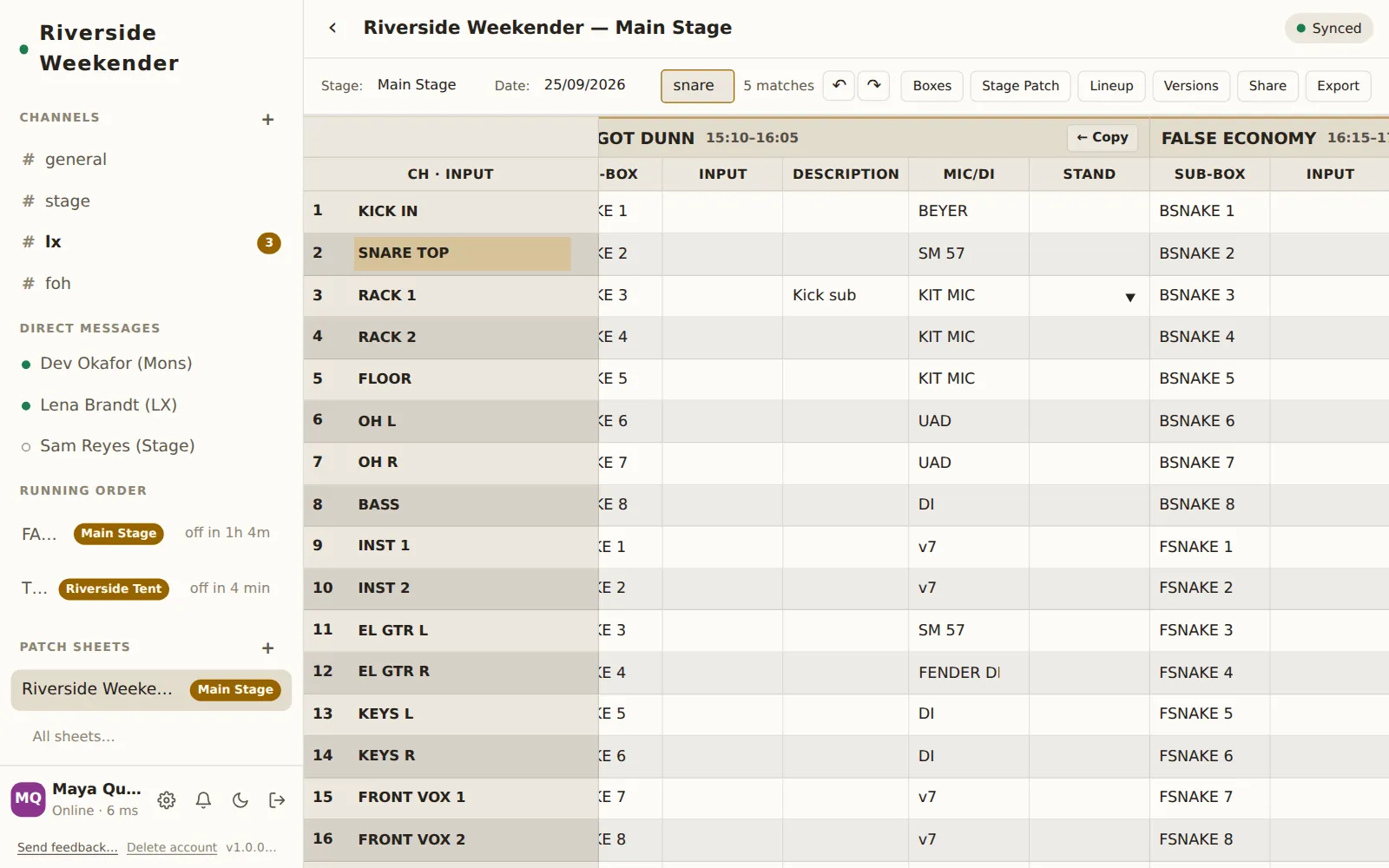
Task: Switch to the Stage Patch view
Action: pyautogui.click(x=1020, y=86)
